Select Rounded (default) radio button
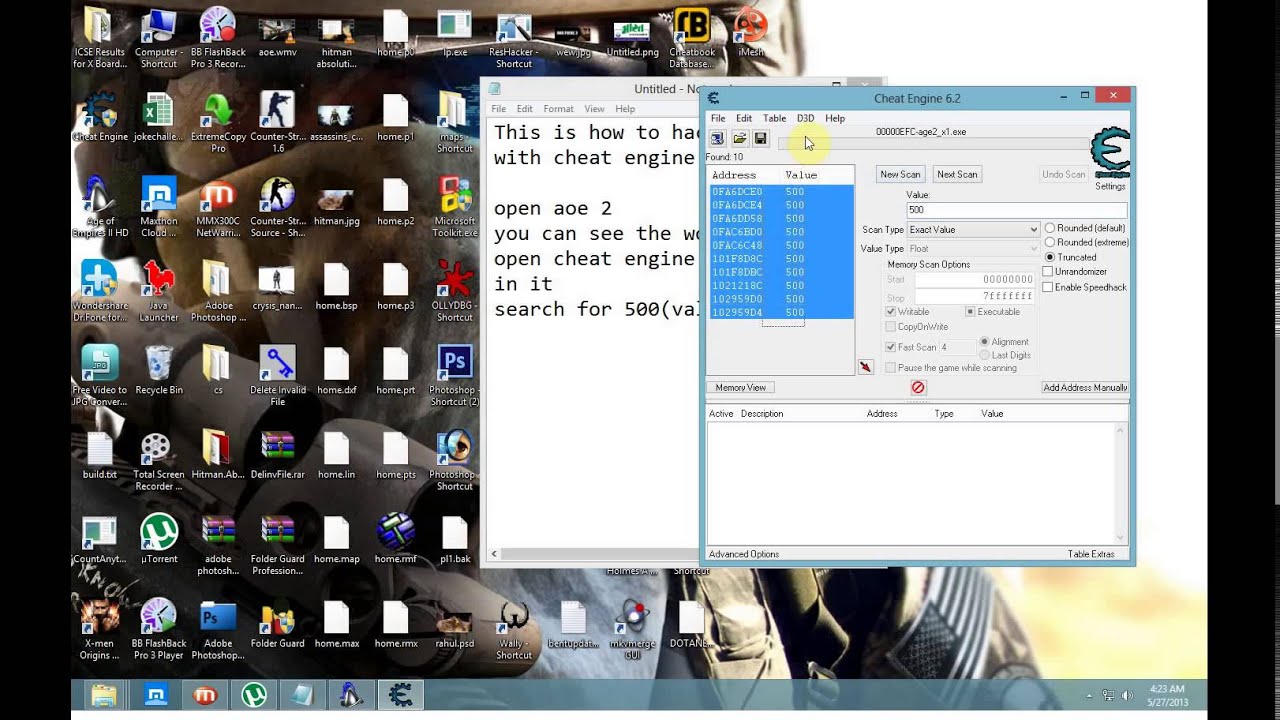 click(1050, 228)
